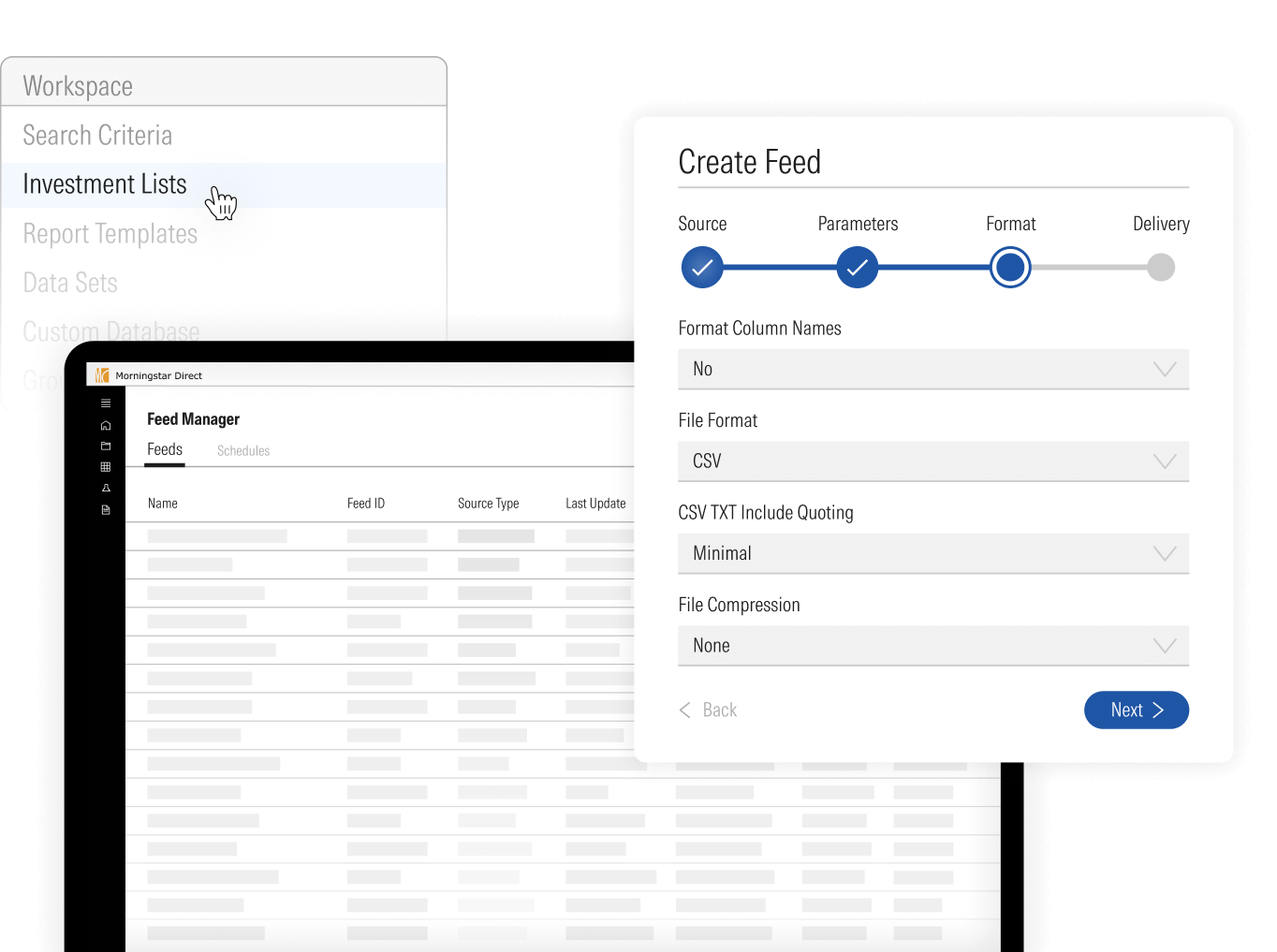This screenshot has height=952, width=1277.
Task: Click the Back link in Create Feed
Action: click(x=709, y=710)
